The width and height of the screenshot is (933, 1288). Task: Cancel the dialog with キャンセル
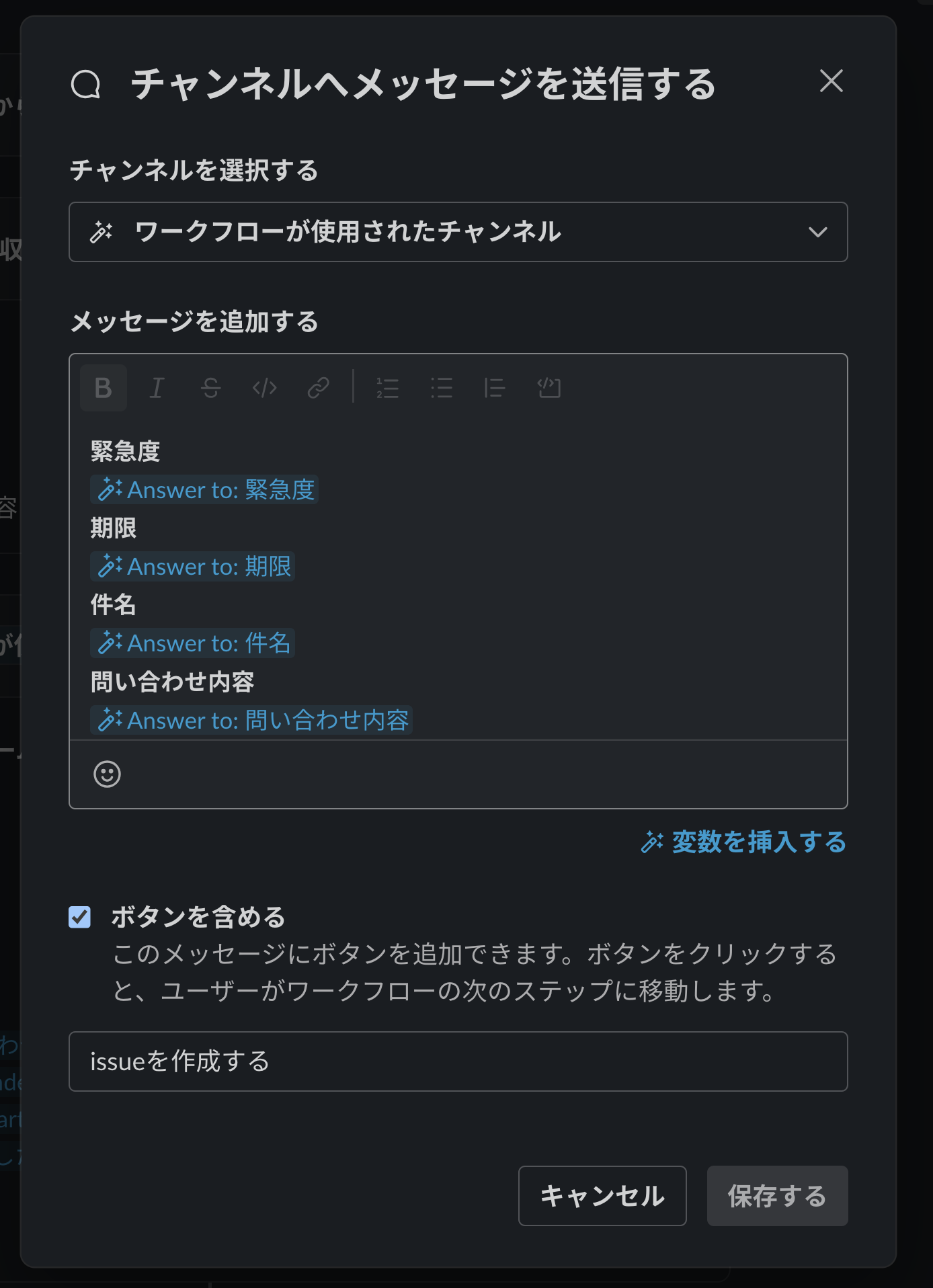(602, 1196)
